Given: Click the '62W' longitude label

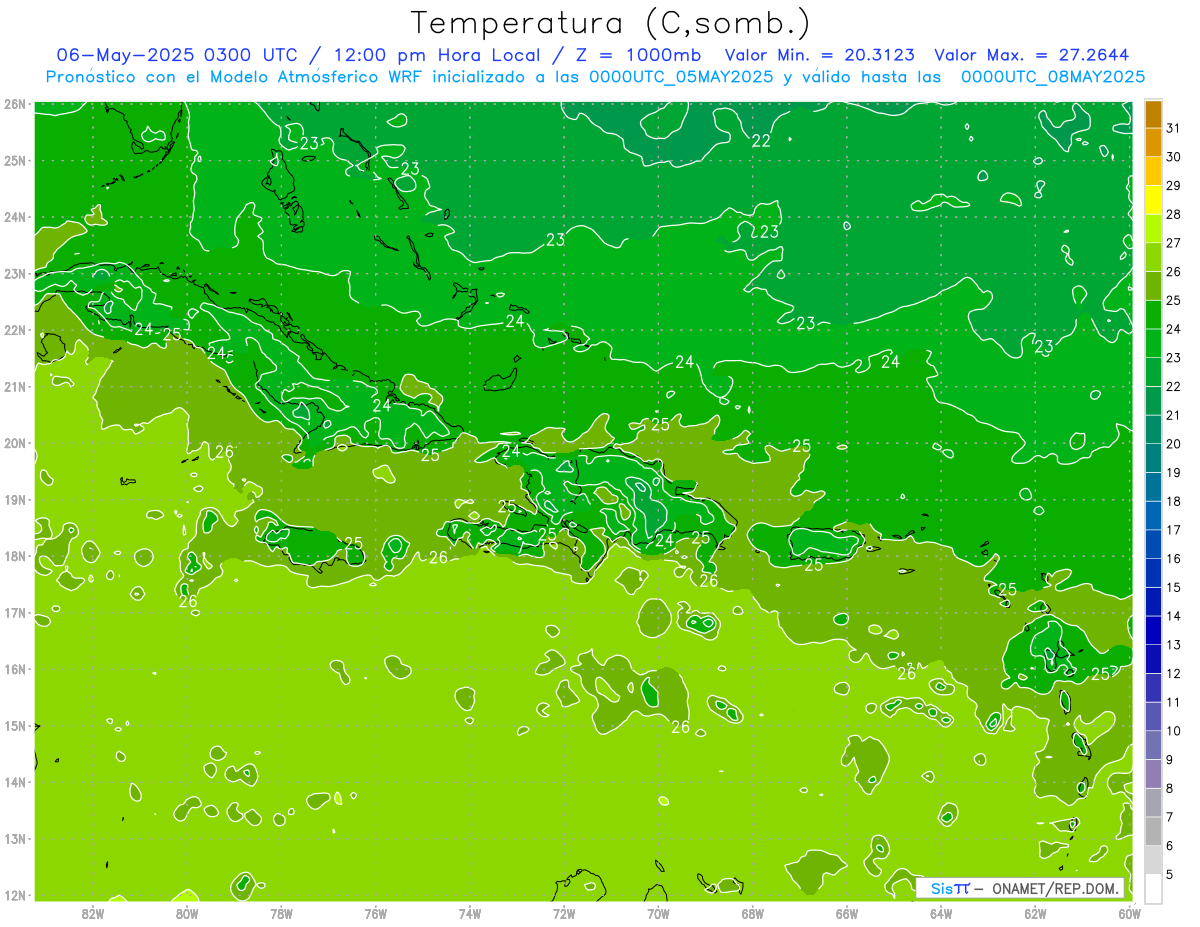Looking at the screenshot, I should [x=1035, y=913].
